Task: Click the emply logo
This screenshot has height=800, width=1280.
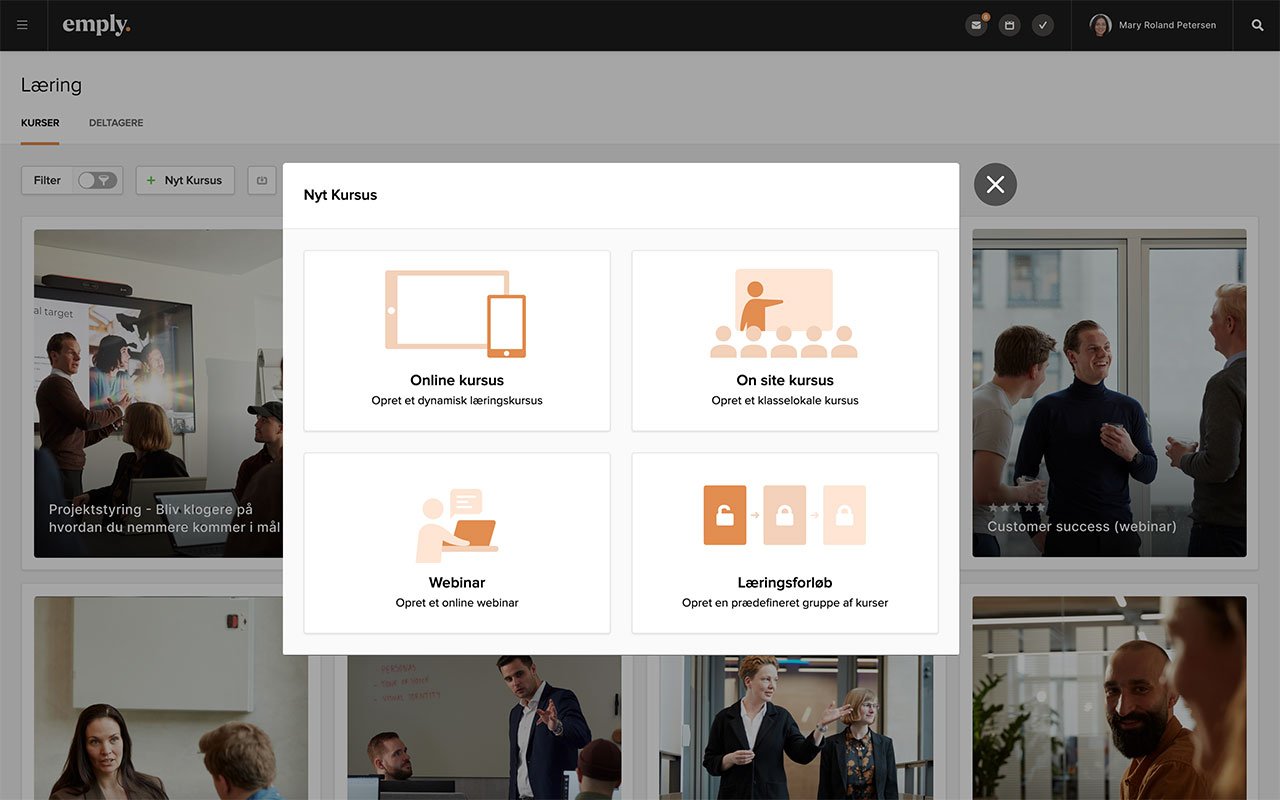Action: pyautogui.click(x=96, y=25)
